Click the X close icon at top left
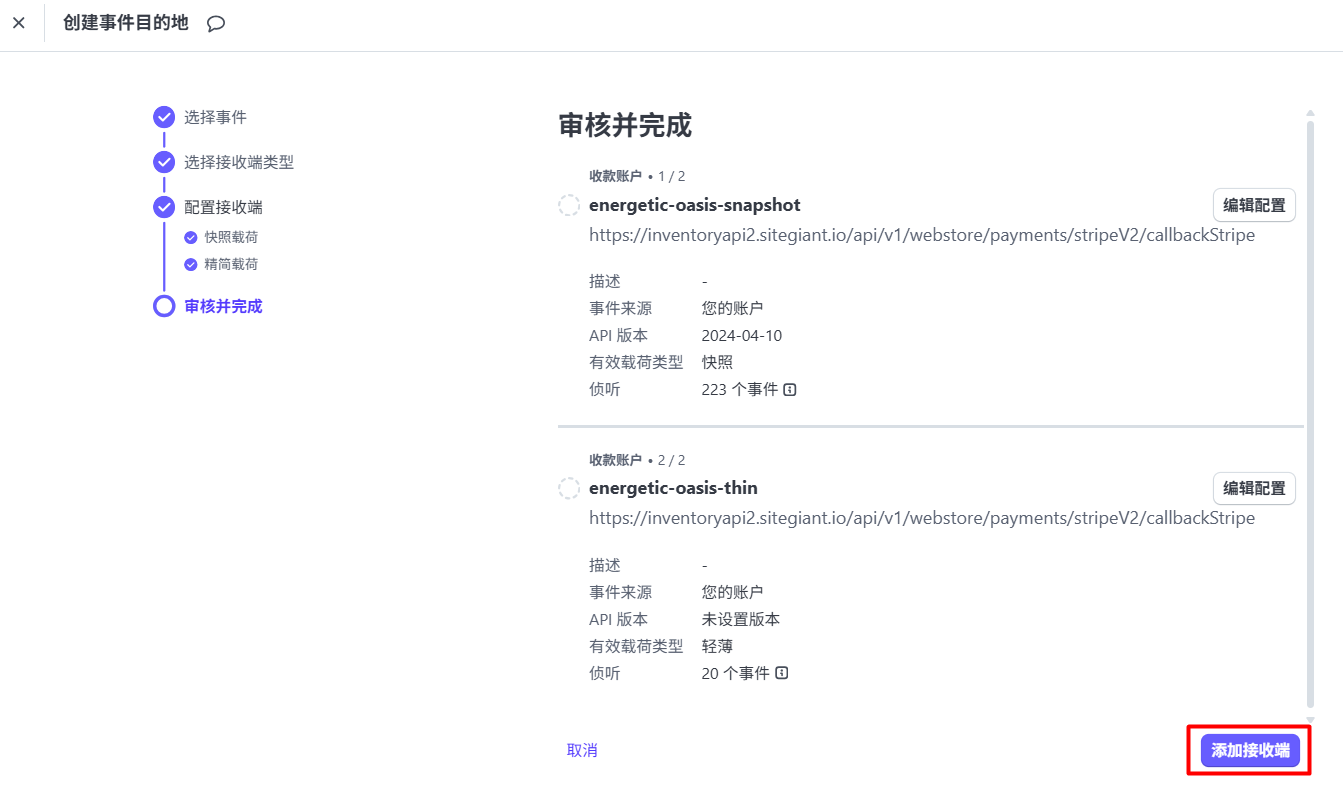This screenshot has height=793, width=1343. (18, 23)
